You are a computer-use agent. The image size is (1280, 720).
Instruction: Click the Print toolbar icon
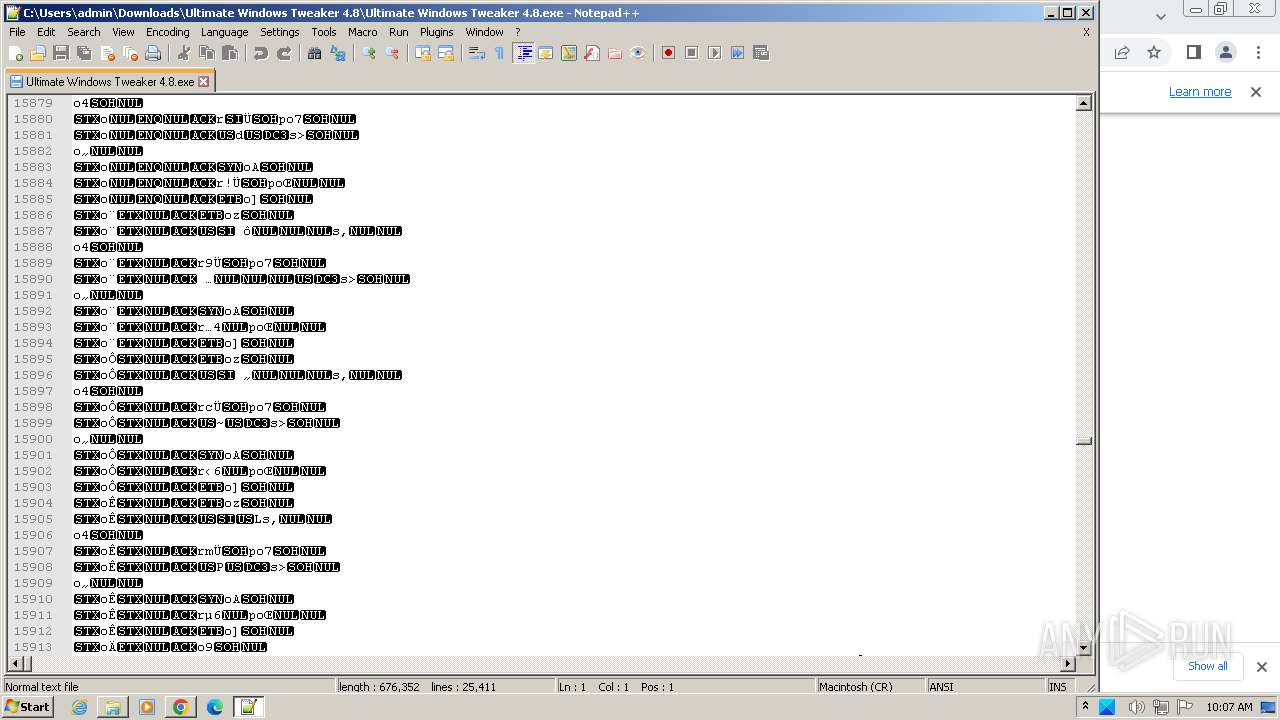point(153,53)
